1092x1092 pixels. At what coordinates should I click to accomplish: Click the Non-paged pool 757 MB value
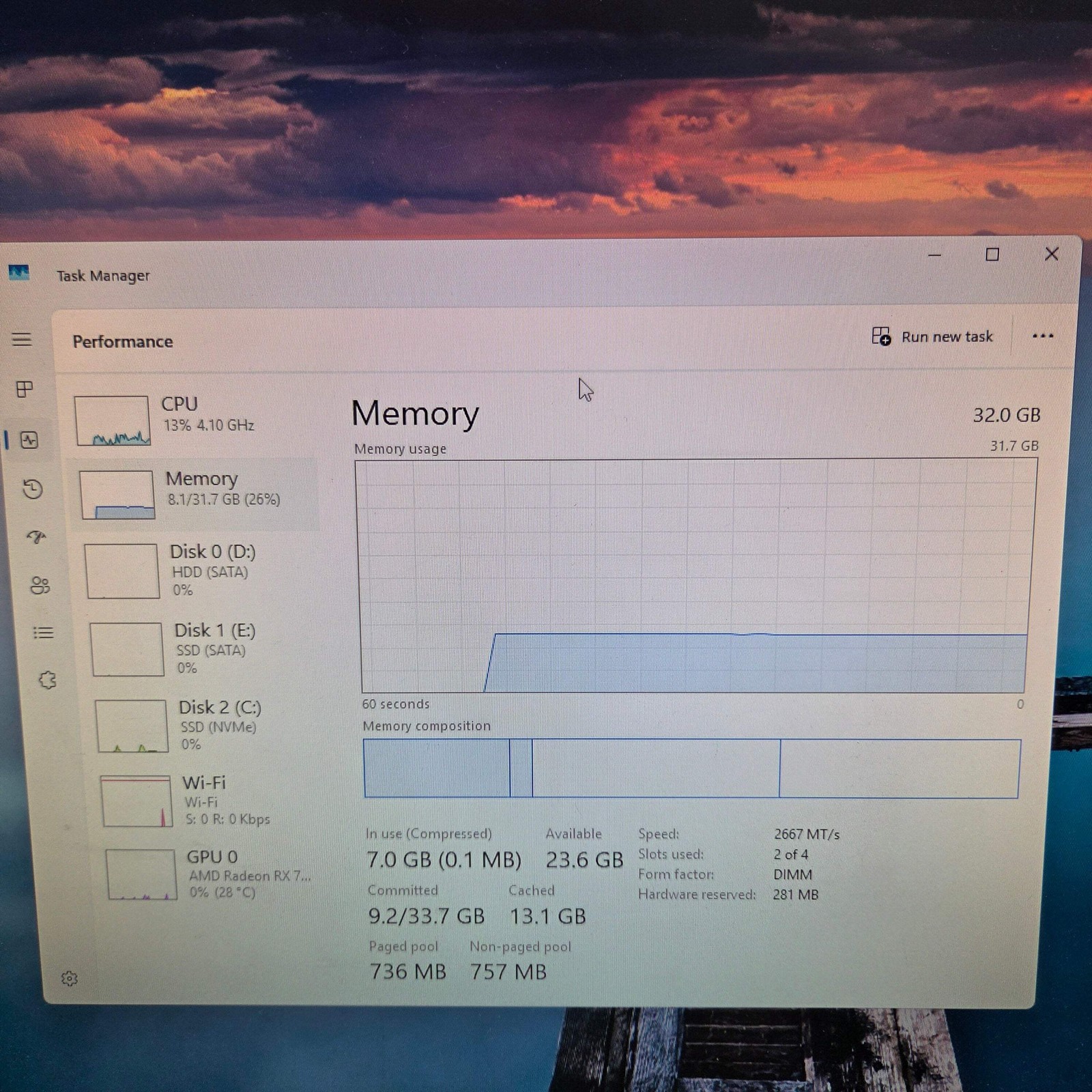pyautogui.click(x=508, y=971)
